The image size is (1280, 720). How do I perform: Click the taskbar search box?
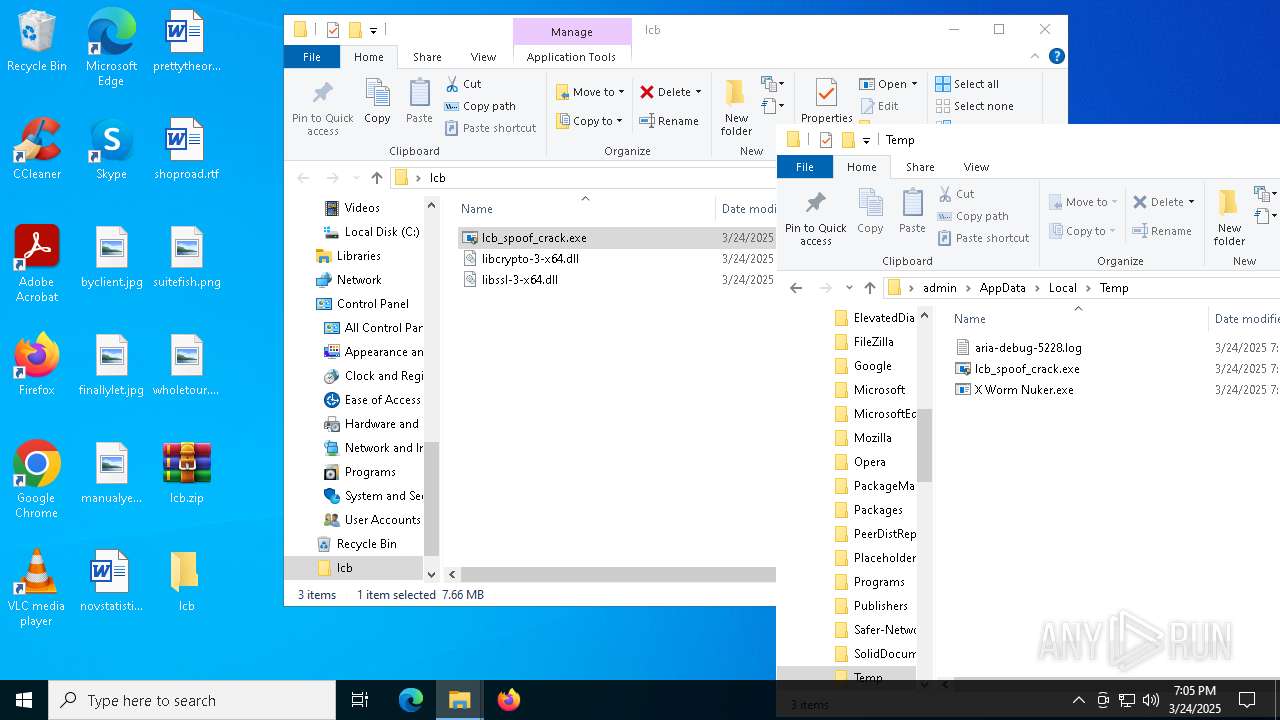click(192, 700)
